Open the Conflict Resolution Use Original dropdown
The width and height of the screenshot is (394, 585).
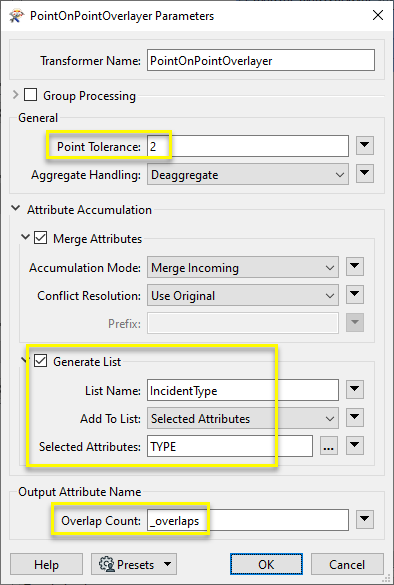point(243,295)
